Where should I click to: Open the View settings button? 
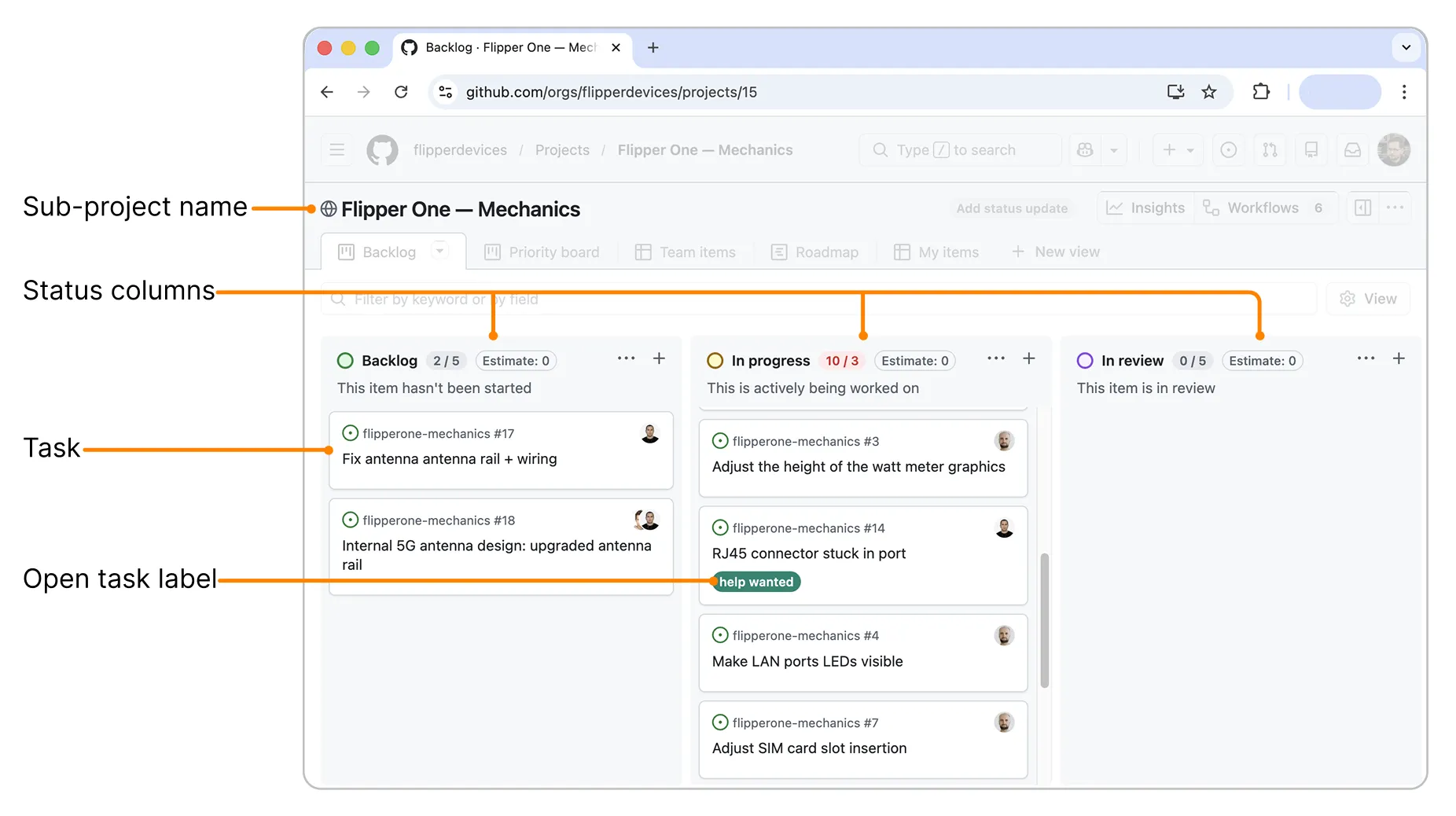(1368, 300)
